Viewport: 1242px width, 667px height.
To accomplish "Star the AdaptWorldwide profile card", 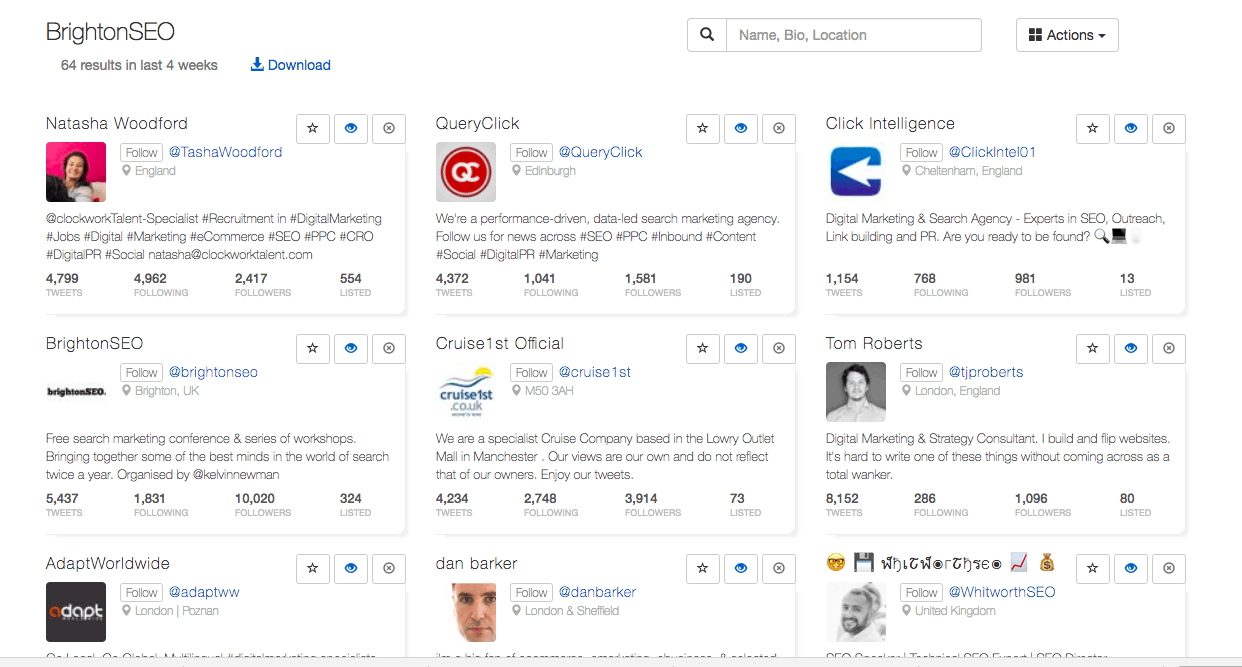I will click(x=313, y=568).
